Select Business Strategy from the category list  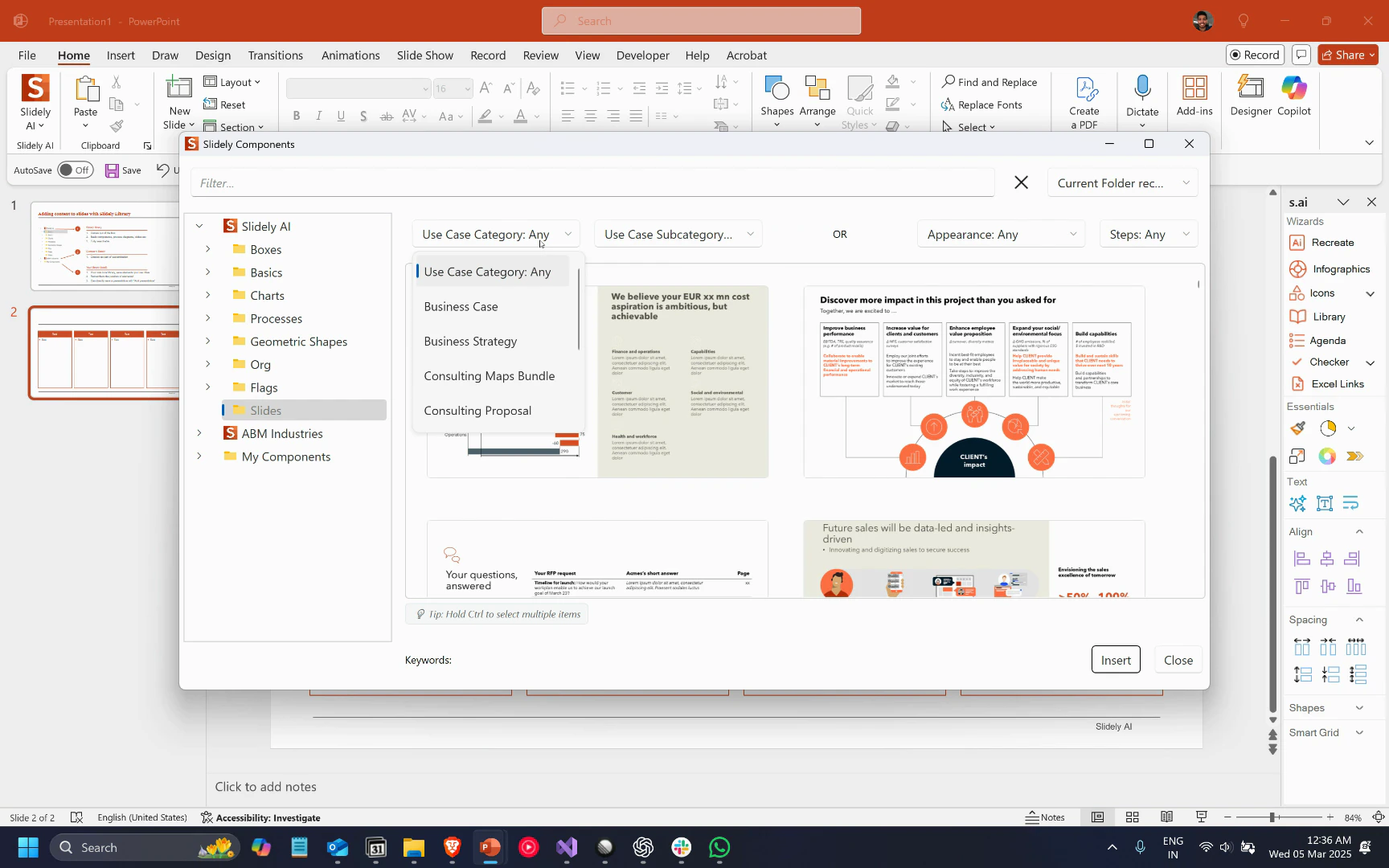470,342
